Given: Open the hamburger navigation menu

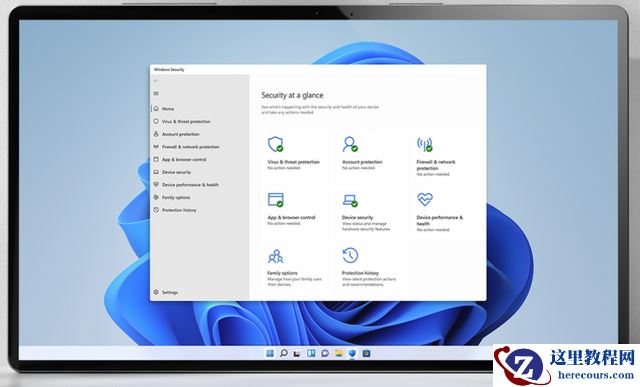Looking at the screenshot, I should [x=156, y=93].
